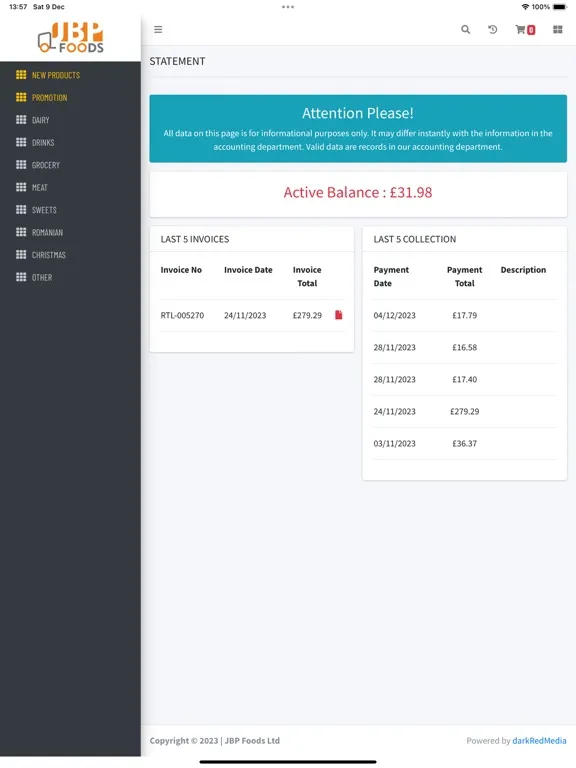
Task: Select the Grocery category
Action: coord(46,165)
